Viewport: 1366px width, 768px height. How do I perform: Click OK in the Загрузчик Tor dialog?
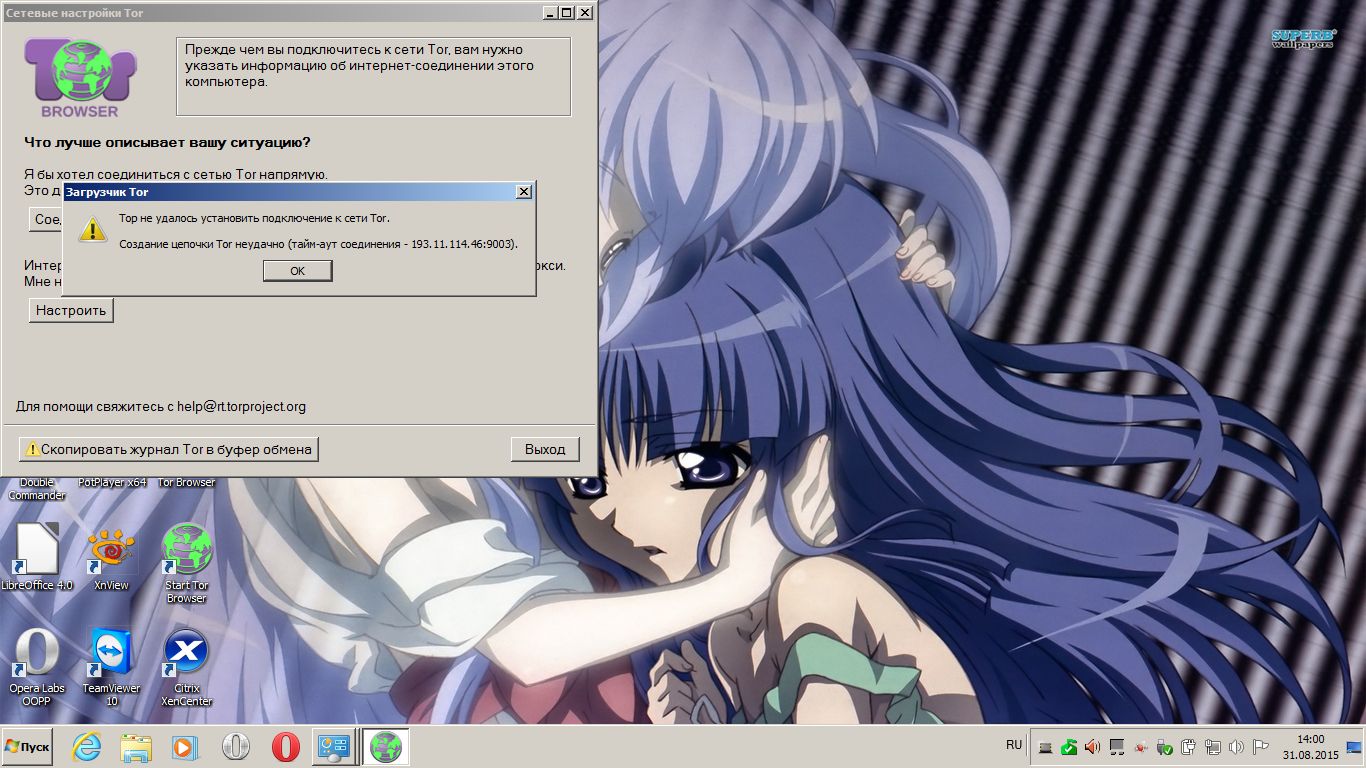[297, 271]
